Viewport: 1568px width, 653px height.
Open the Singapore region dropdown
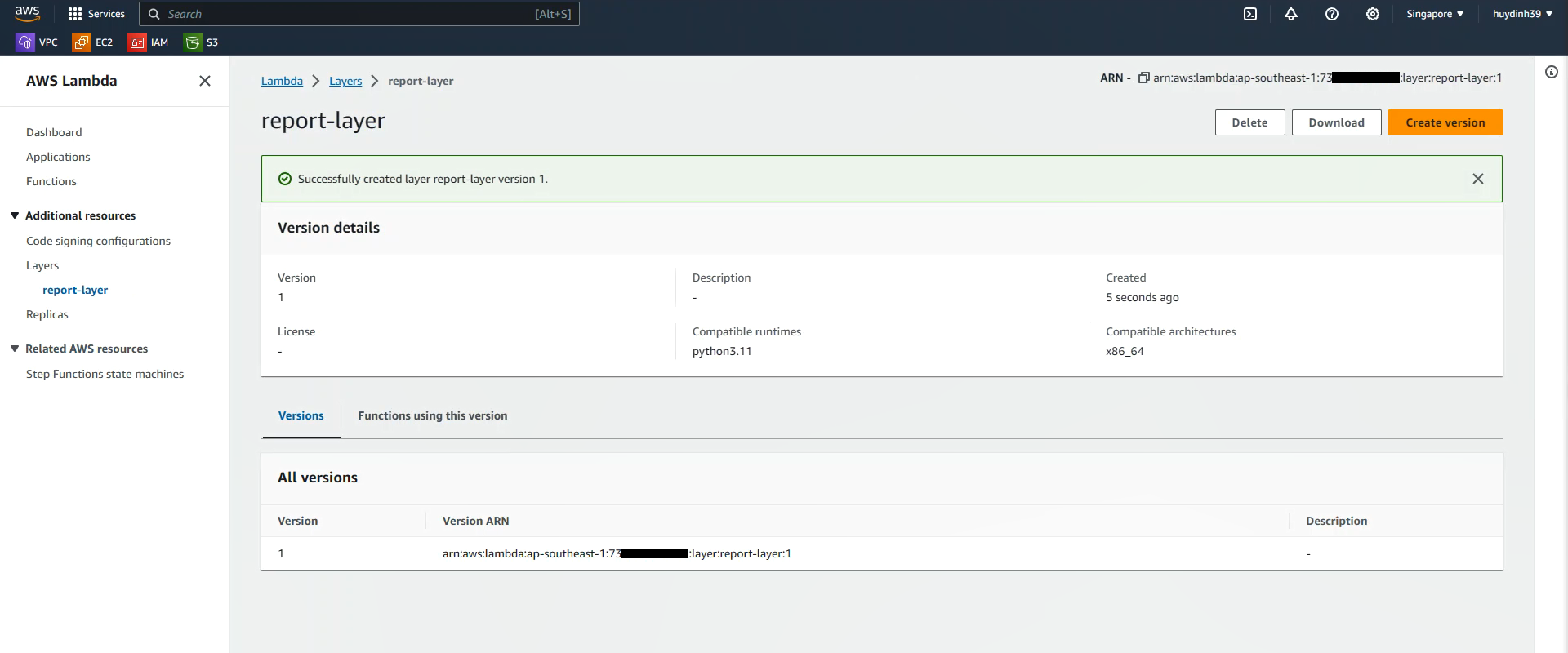1435,14
